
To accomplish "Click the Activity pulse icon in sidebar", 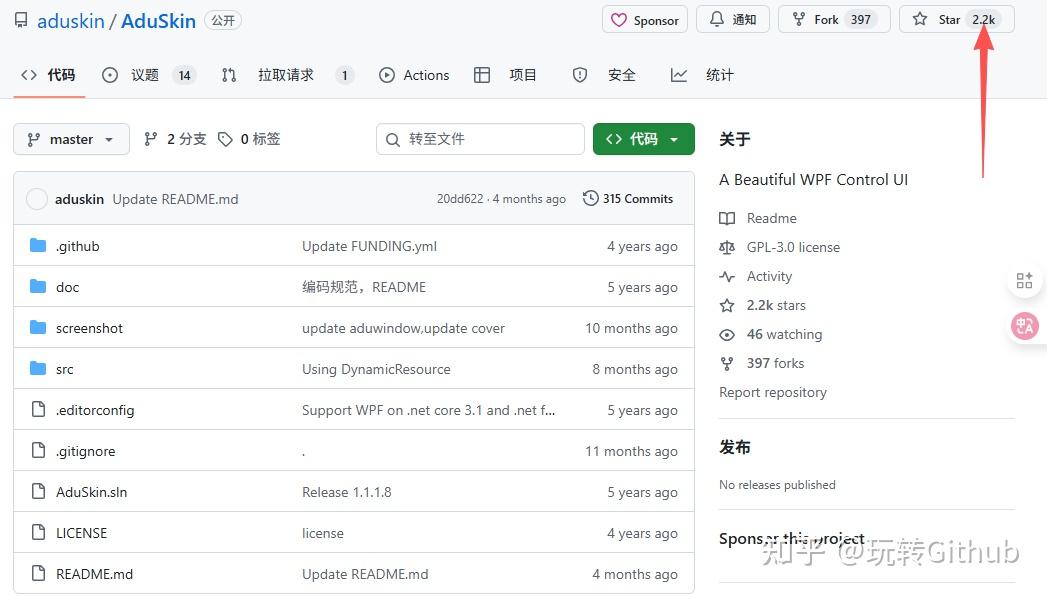I will pyautogui.click(x=727, y=276).
